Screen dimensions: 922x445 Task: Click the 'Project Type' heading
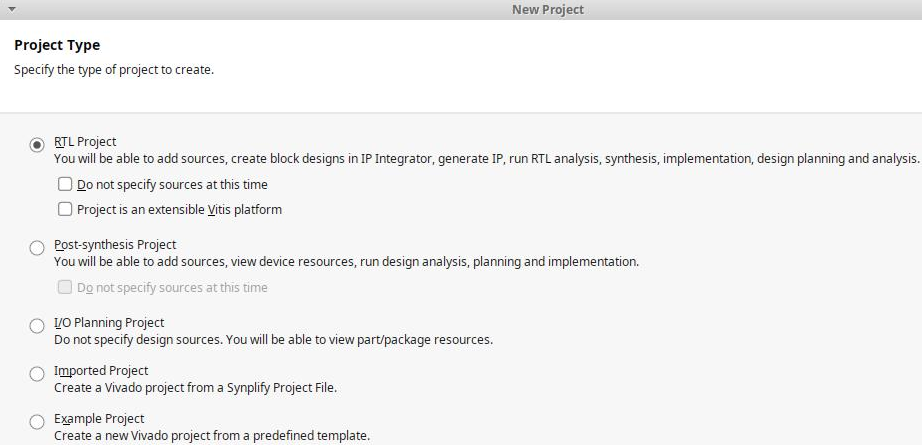click(x=57, y=46)
